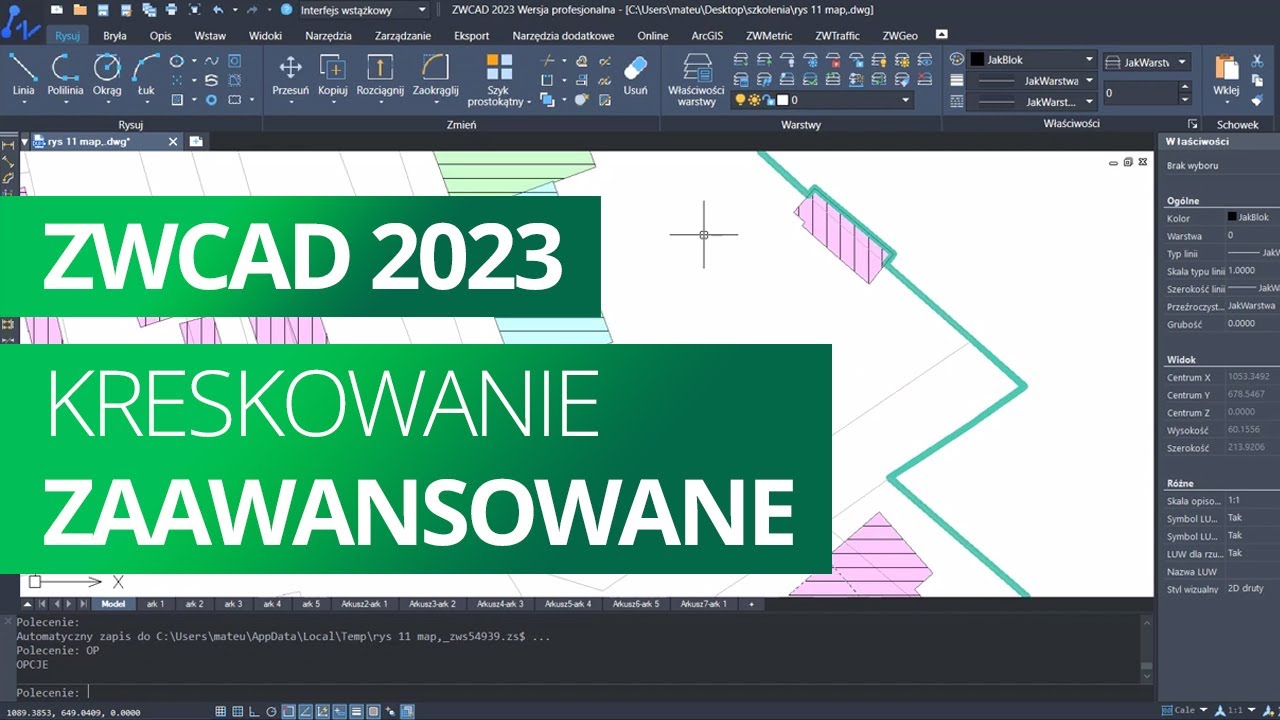Add a new layout with plus tab
This screenshot has height=720, width=1280.
[x=750, y=604]
